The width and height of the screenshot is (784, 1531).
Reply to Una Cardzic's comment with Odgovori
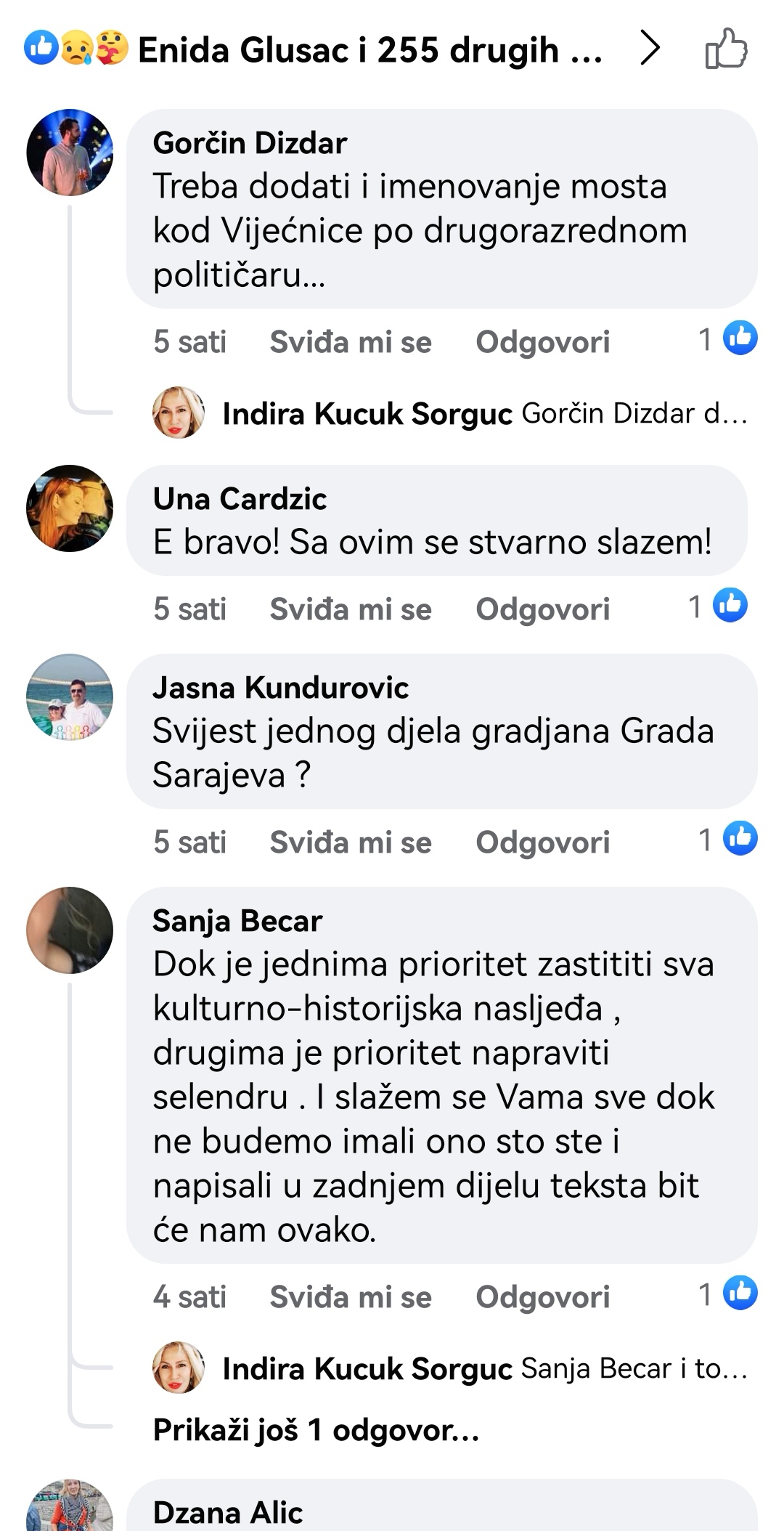542,609
